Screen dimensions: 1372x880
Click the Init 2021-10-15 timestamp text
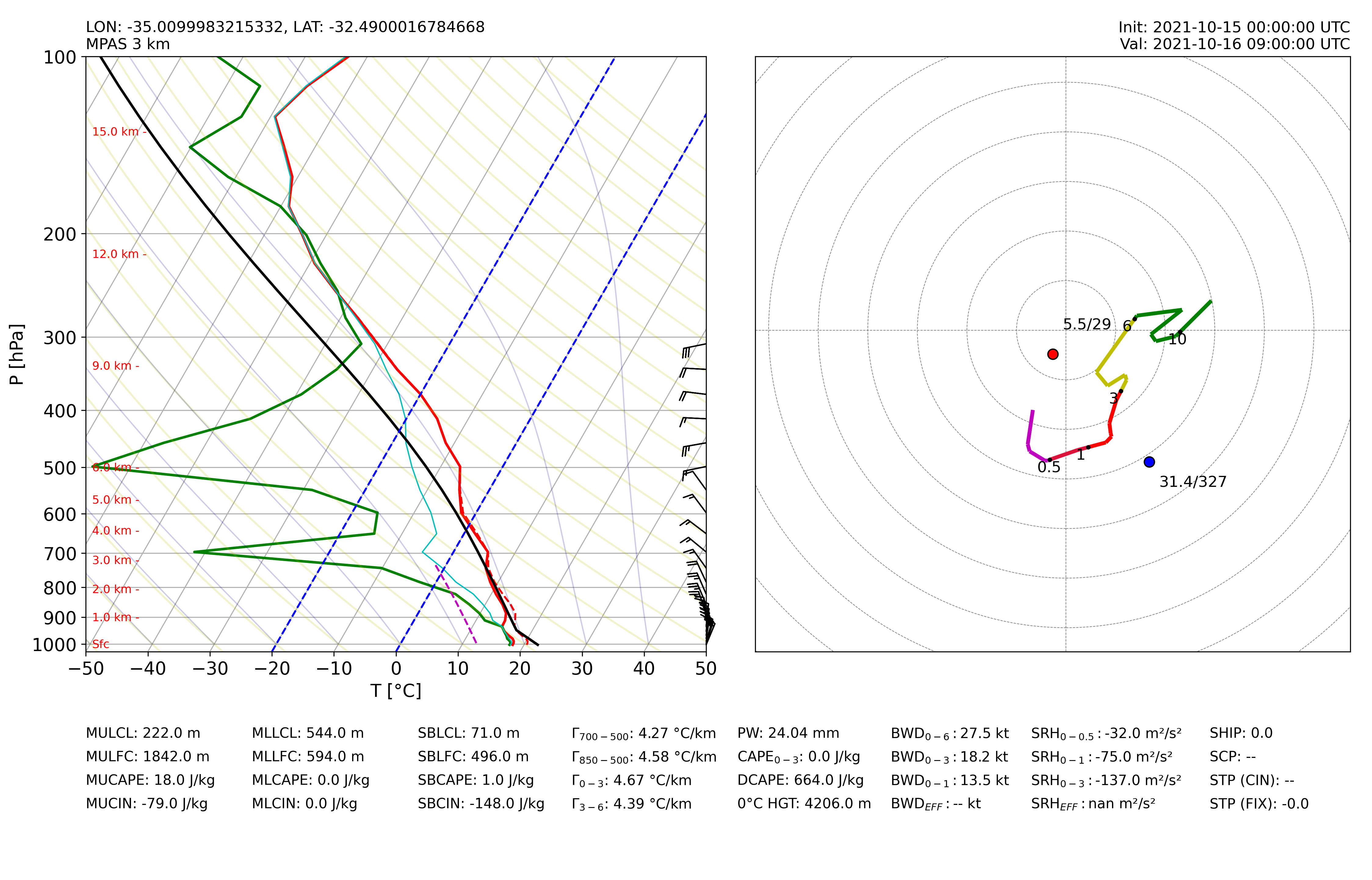[1234, 27]
